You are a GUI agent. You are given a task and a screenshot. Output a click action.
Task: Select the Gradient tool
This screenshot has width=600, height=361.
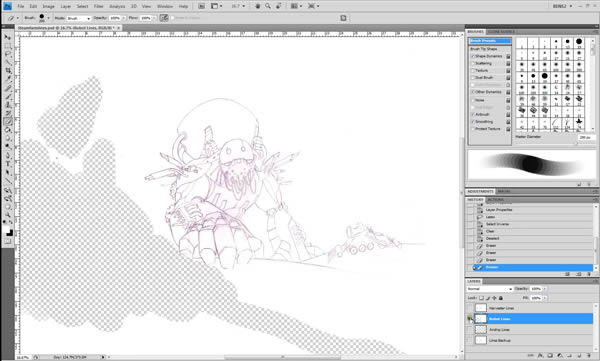[8, 130]
